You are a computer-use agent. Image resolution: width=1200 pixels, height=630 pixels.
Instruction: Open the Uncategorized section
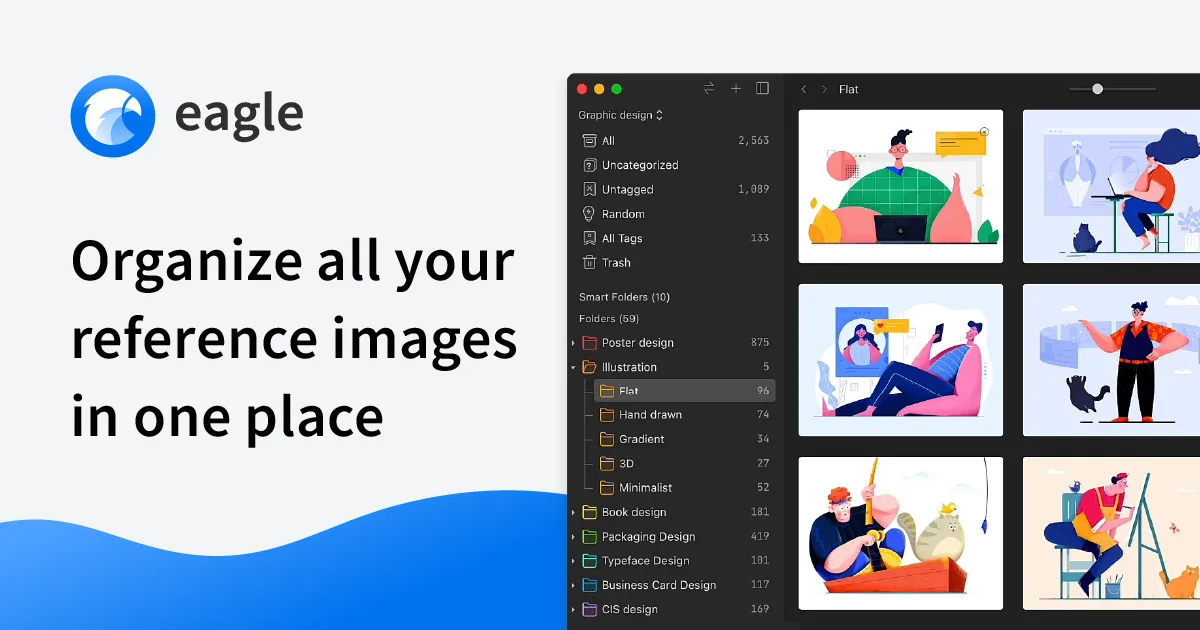(x=639, y=165)
